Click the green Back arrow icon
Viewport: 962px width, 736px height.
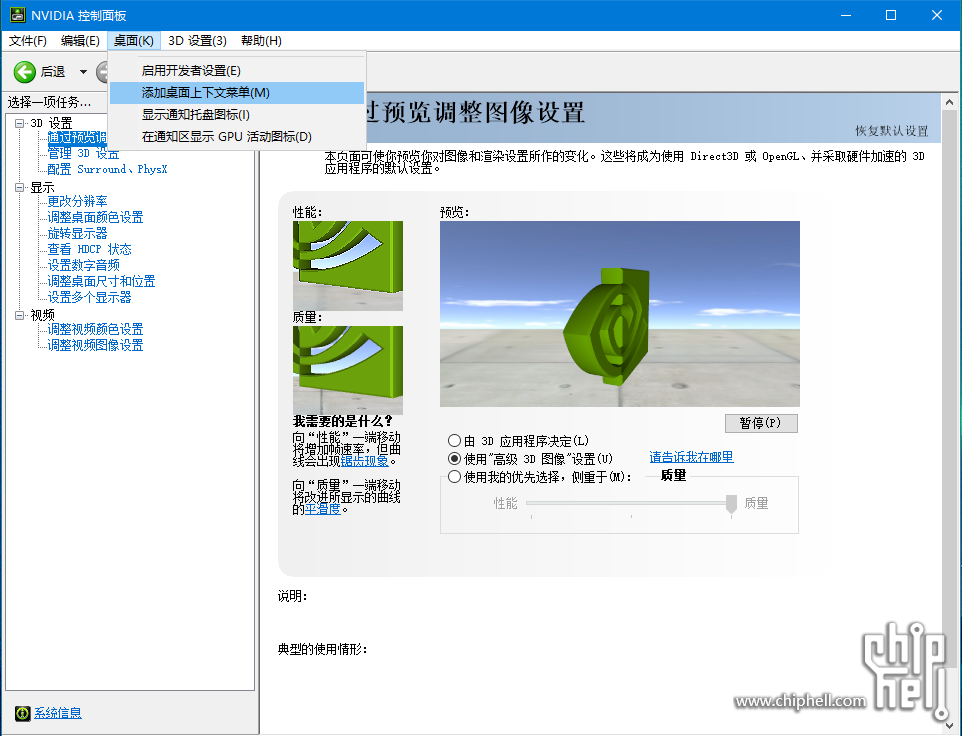[x=25, y=72]
